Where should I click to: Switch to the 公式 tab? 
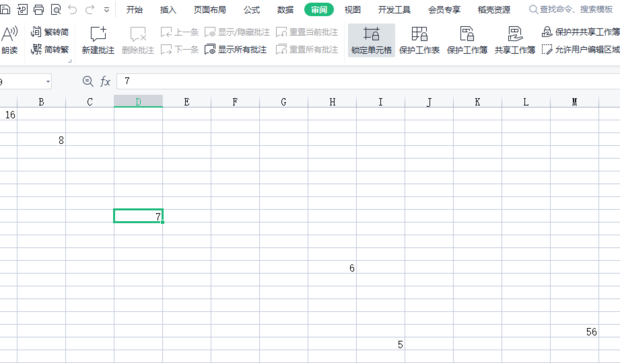251,9
